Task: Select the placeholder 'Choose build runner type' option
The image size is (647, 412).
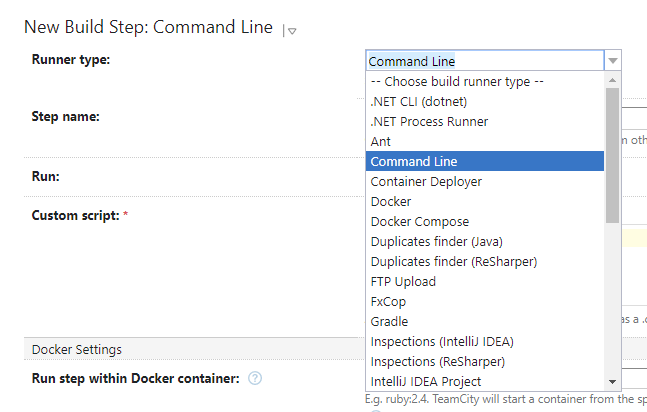Action: [457, 81]
